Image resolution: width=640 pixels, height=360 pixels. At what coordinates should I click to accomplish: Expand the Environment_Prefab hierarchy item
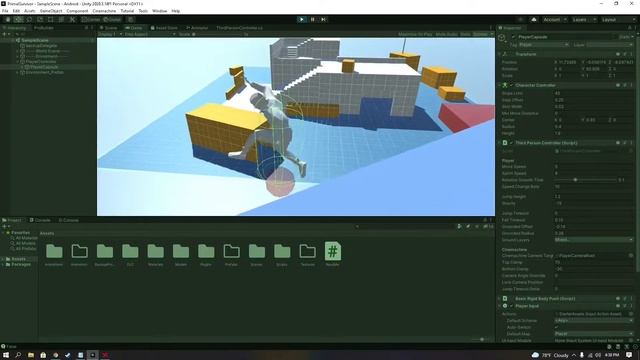tap(18, 72)
